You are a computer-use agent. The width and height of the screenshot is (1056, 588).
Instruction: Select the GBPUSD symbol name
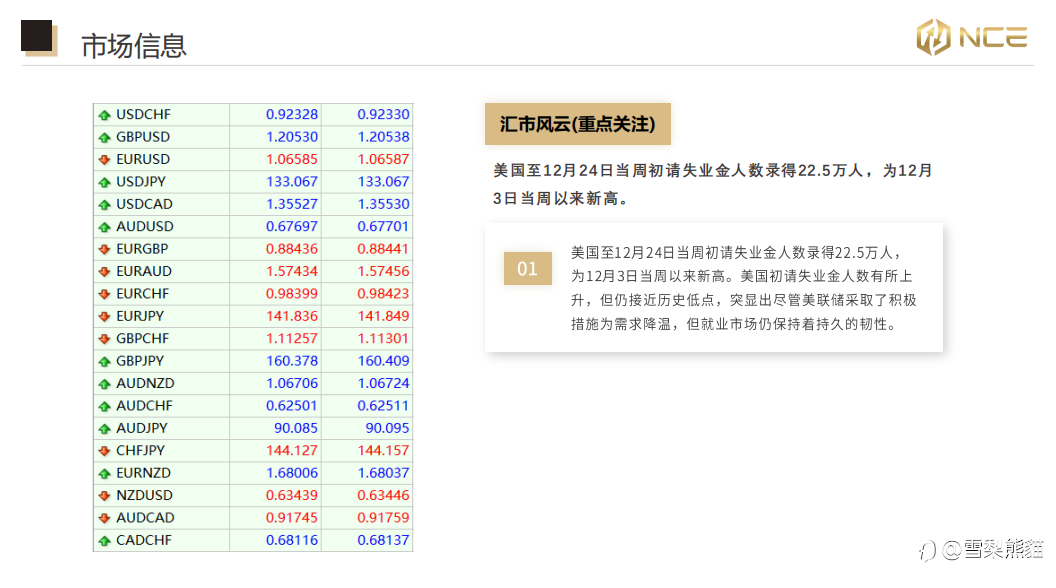(143, 137)
